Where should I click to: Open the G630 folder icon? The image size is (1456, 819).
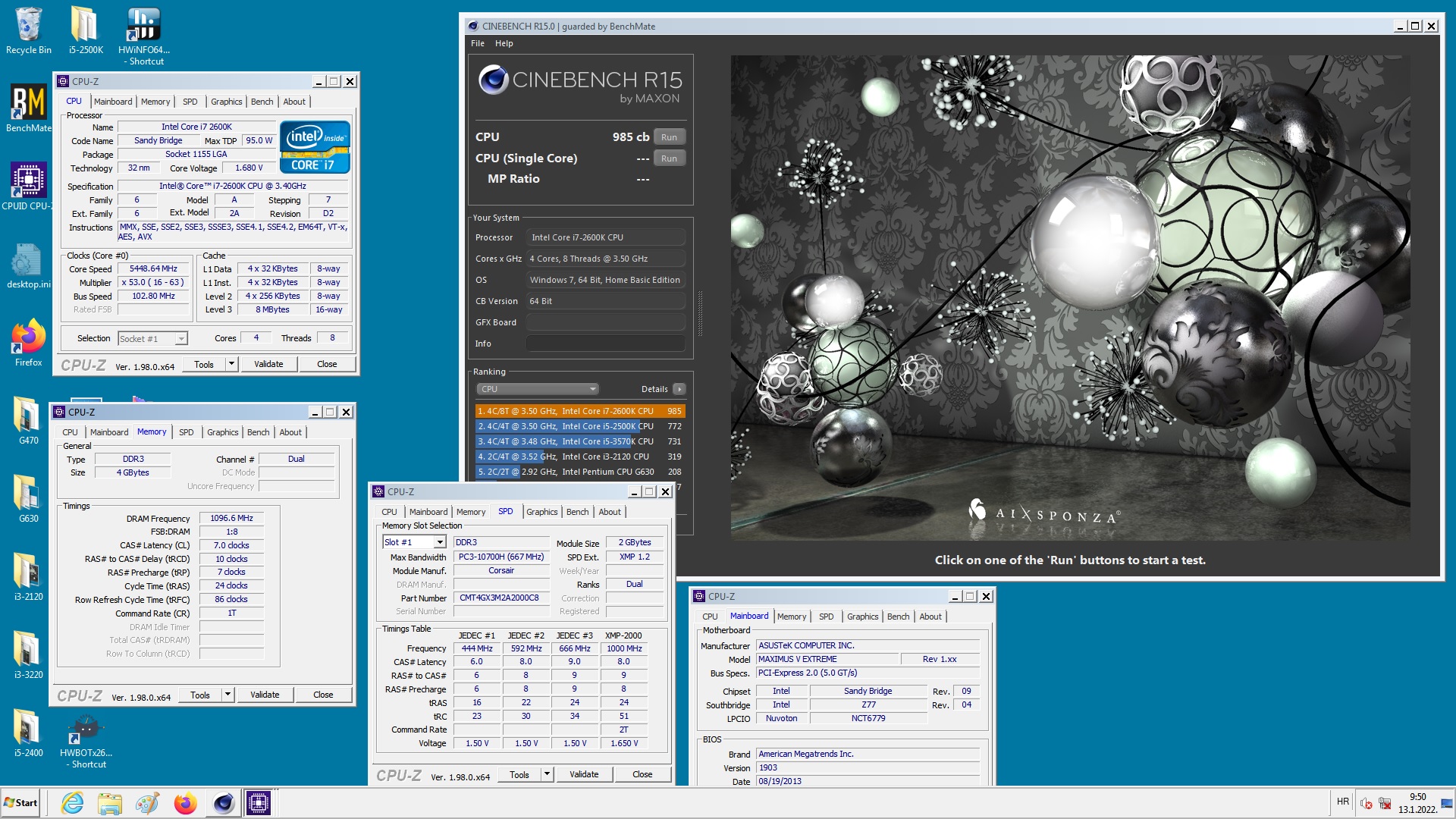(x=28, y=499)
